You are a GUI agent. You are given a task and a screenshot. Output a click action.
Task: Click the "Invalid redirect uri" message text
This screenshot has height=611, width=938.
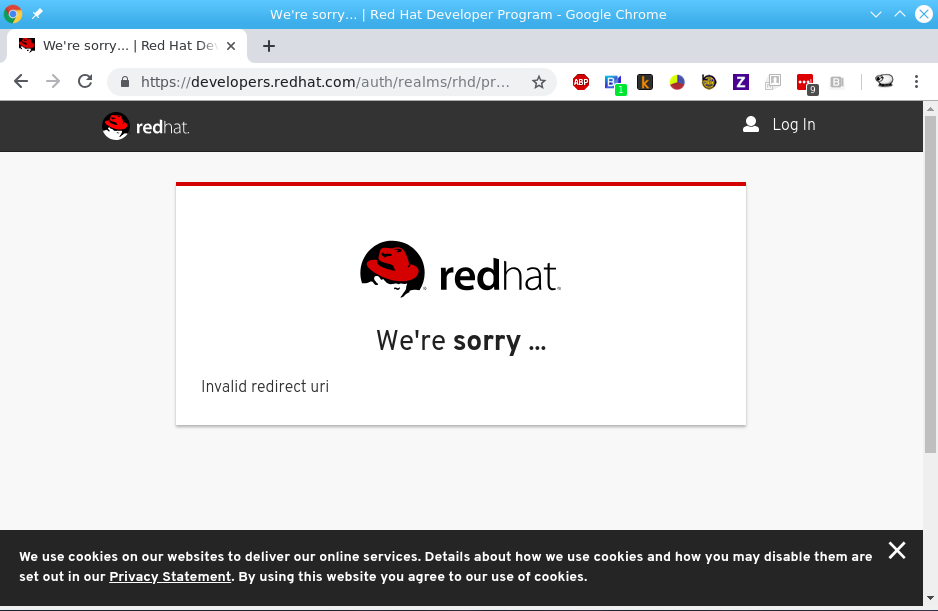[265, 387]
